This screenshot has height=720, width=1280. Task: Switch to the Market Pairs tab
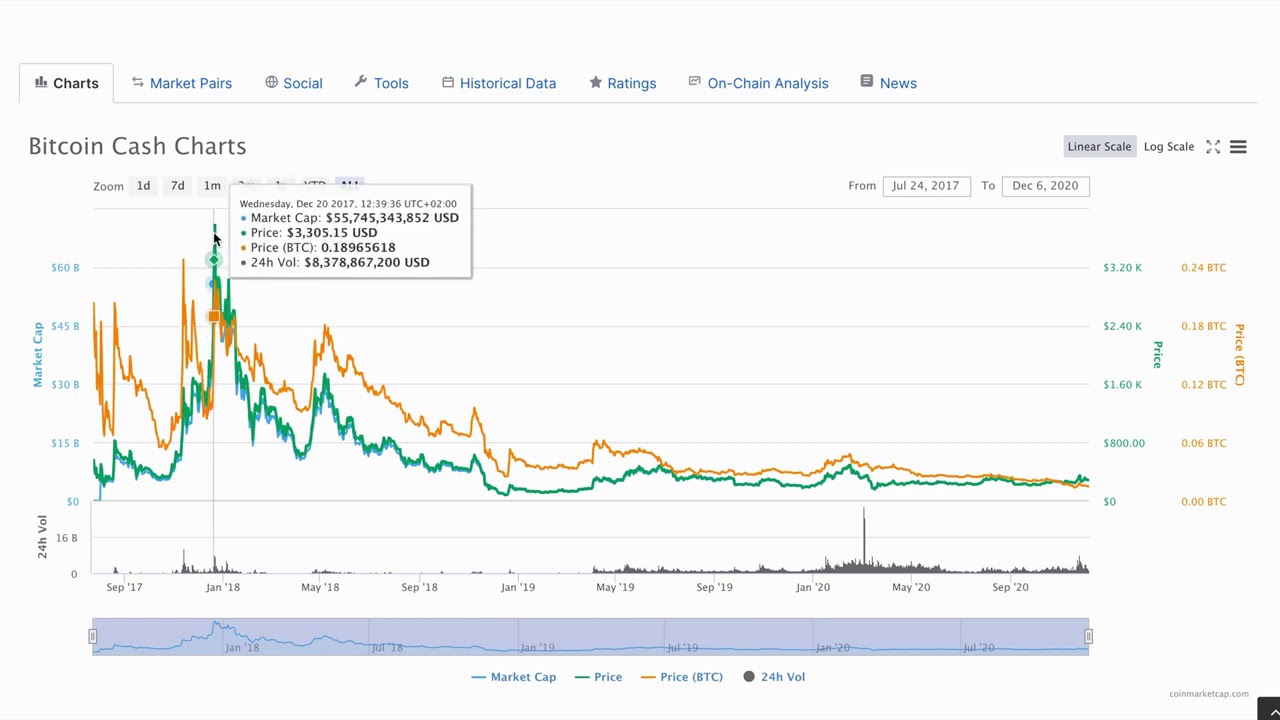click(x=181, y=83)
